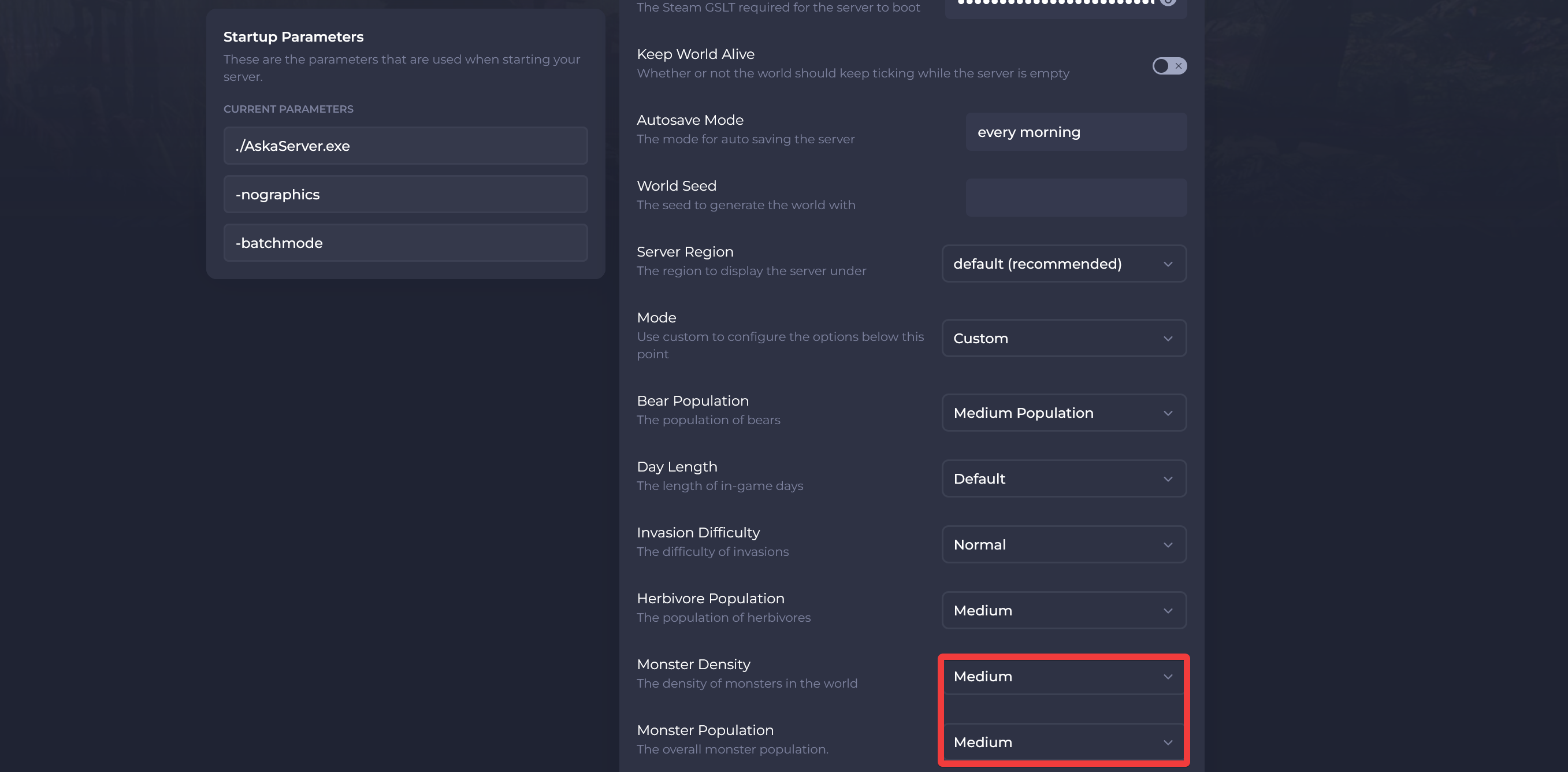Click the -nographics parameter box
Image resolution: width=1568 pixels, height=772 pixels.
[x=406, y=194]
